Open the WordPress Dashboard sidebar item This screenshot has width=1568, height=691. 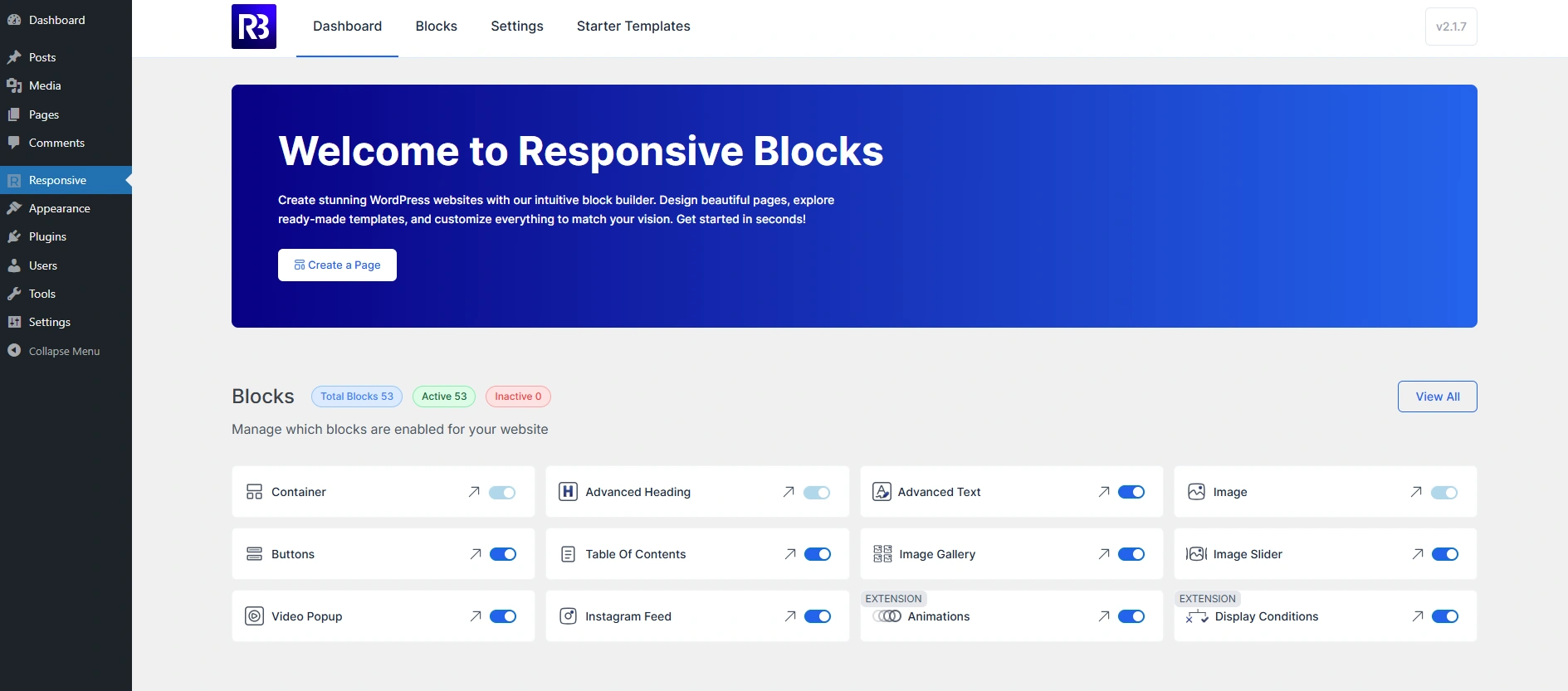click(x=66, y=20)
